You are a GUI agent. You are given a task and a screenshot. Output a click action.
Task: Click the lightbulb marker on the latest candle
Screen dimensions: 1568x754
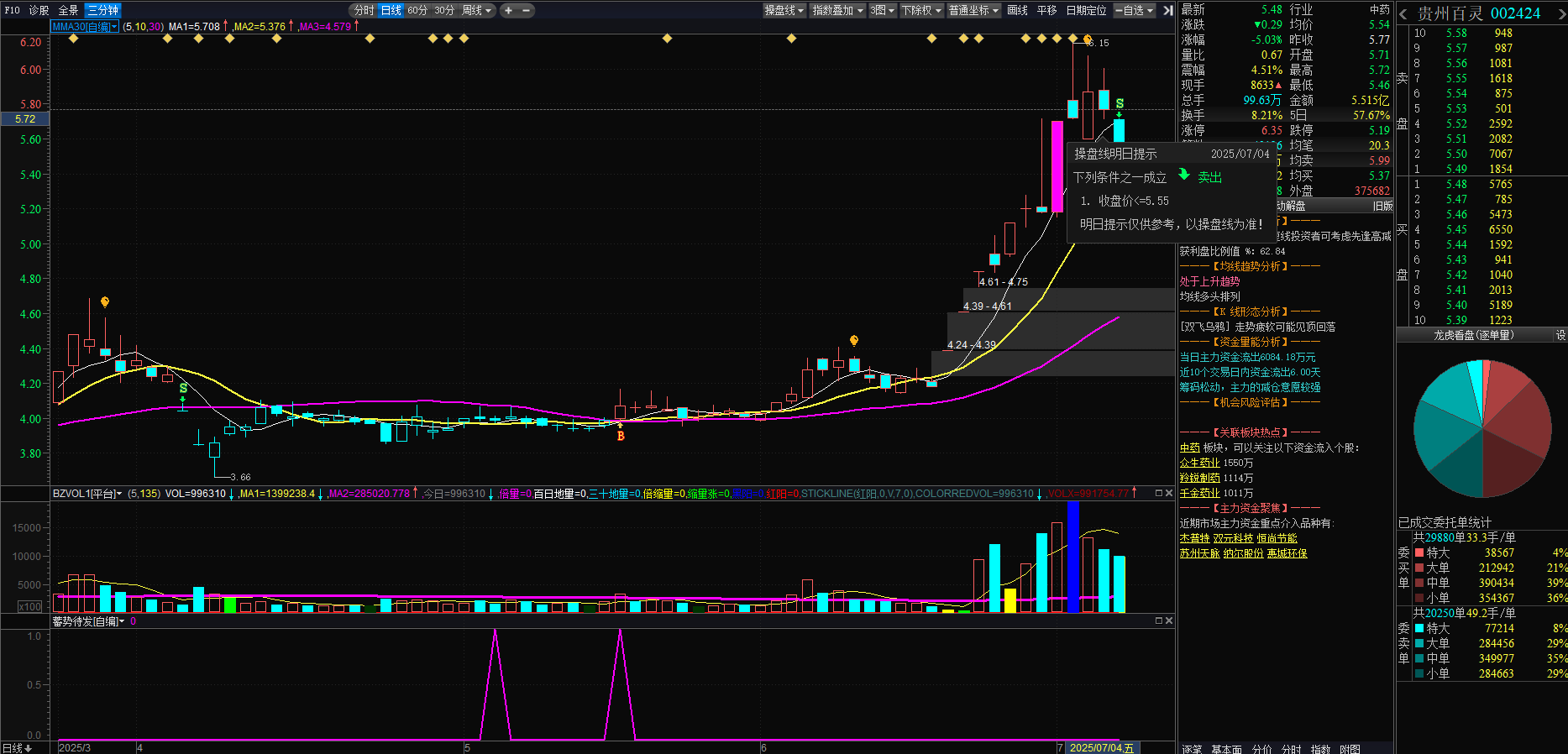point(1088,40)
